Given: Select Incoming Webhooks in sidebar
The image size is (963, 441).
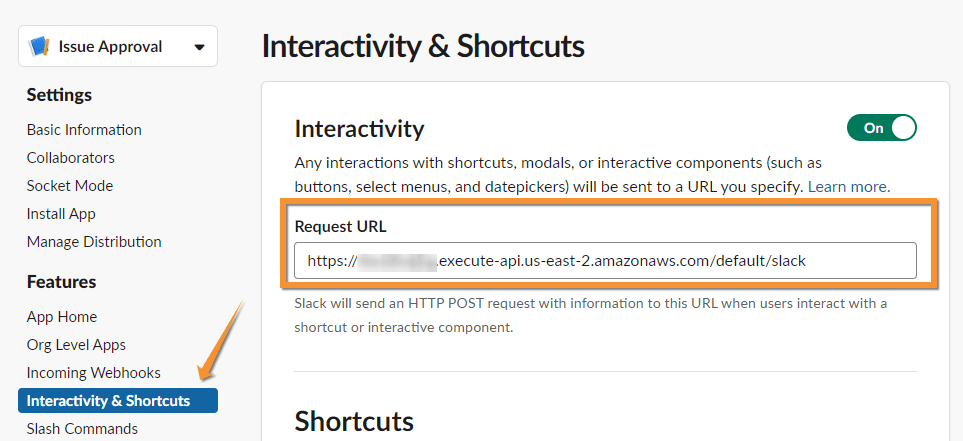Looking at the screenshot, I should (x=94, y=373).
